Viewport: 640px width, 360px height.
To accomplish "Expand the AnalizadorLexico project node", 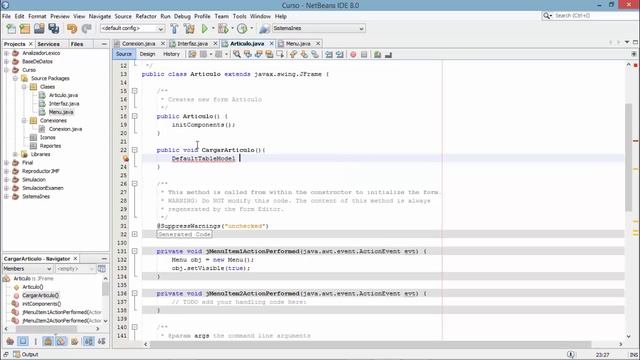I will coord(7,53).
